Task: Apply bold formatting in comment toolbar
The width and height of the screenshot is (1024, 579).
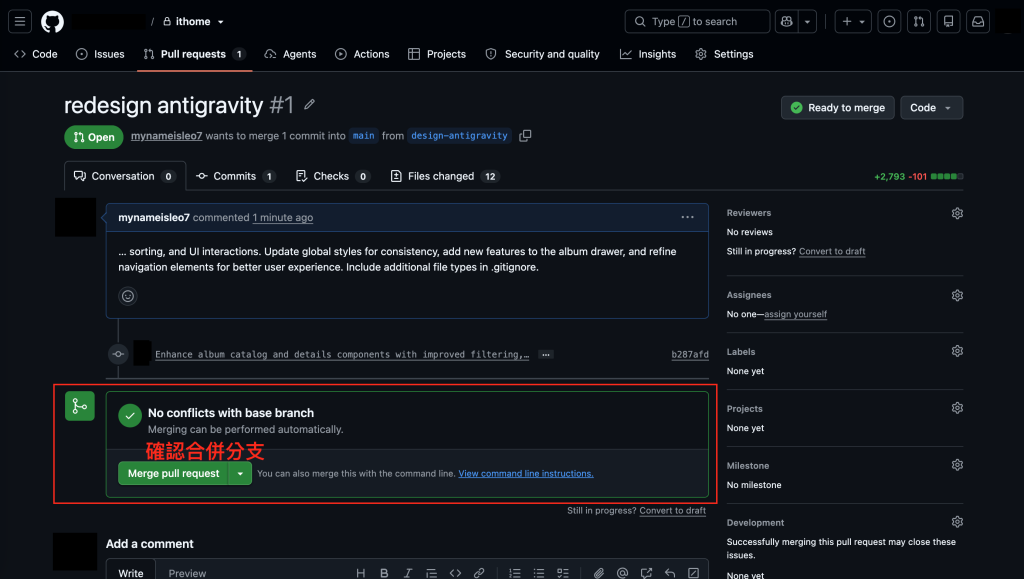Action: [x=384, y=573]
